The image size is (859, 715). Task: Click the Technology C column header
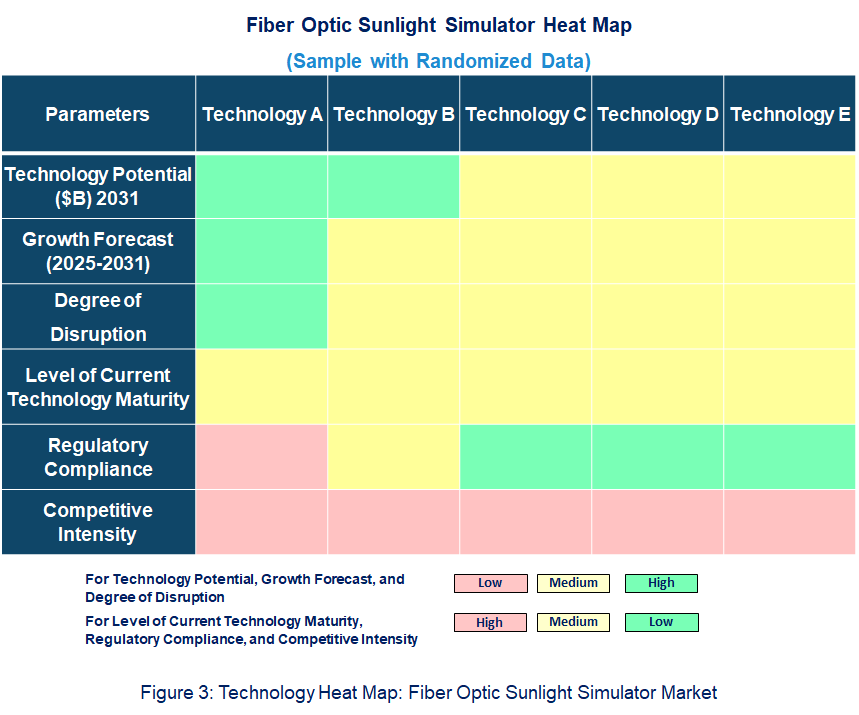coord(526,114)
